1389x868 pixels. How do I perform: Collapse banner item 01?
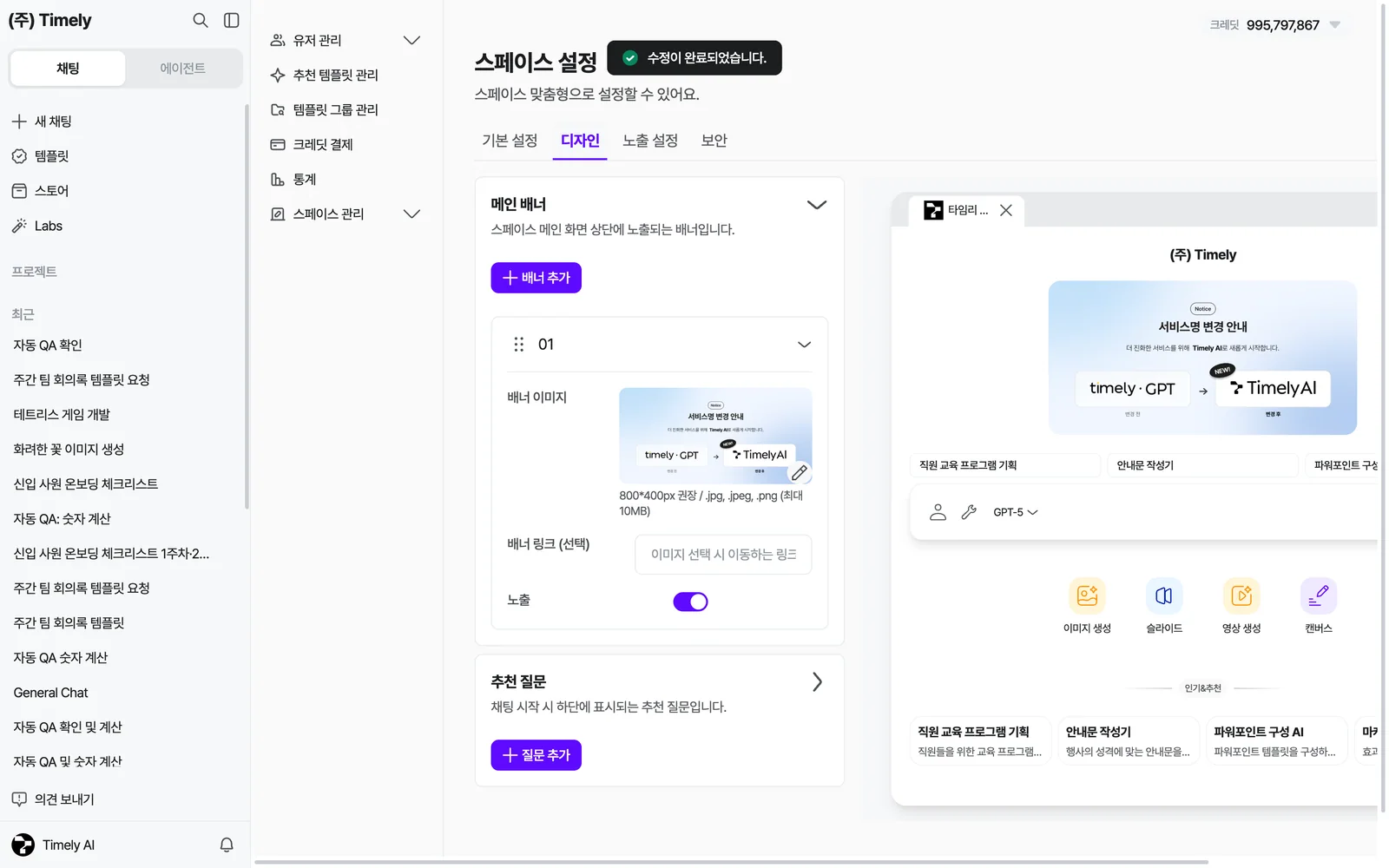point(805,345)
